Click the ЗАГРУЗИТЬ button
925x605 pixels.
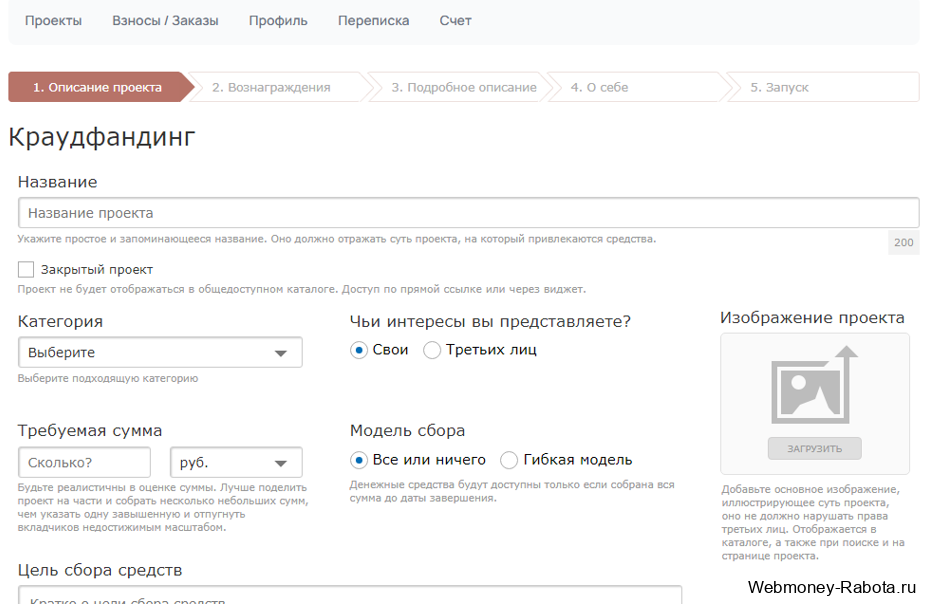click(815, 449)
